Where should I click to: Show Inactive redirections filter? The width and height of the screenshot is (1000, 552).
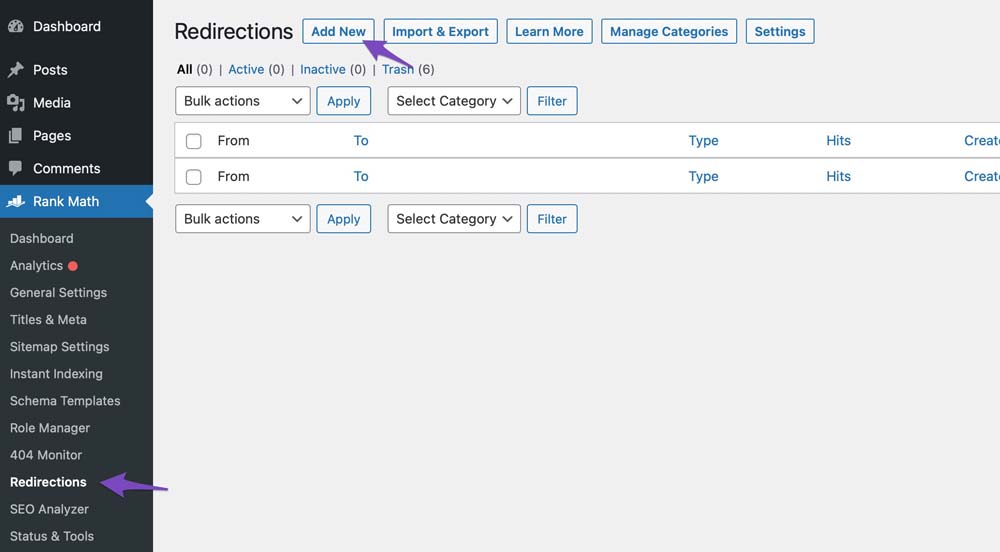[323, 69]
